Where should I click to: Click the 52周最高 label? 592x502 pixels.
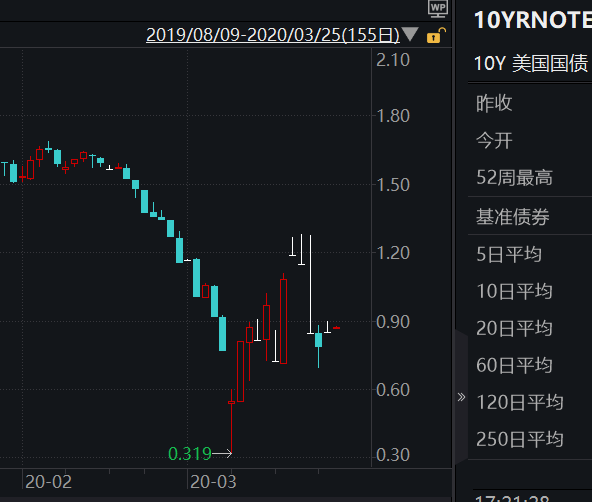tap(514, 177)
